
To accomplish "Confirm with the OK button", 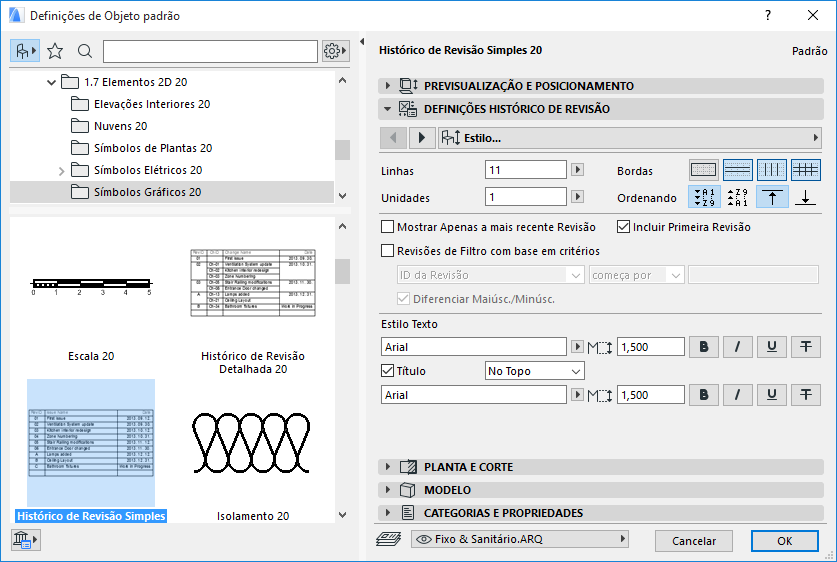I will (x=785, y=541).
